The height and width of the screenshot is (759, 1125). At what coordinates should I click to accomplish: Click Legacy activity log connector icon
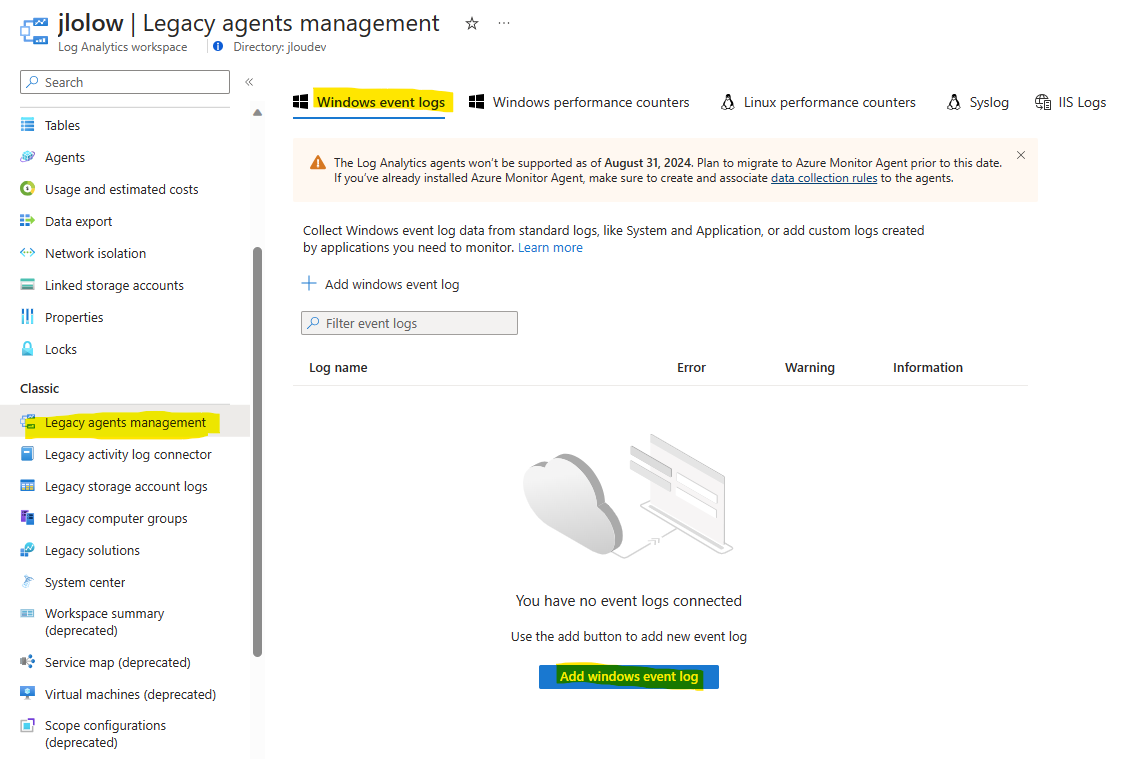[x=27, y=453]
